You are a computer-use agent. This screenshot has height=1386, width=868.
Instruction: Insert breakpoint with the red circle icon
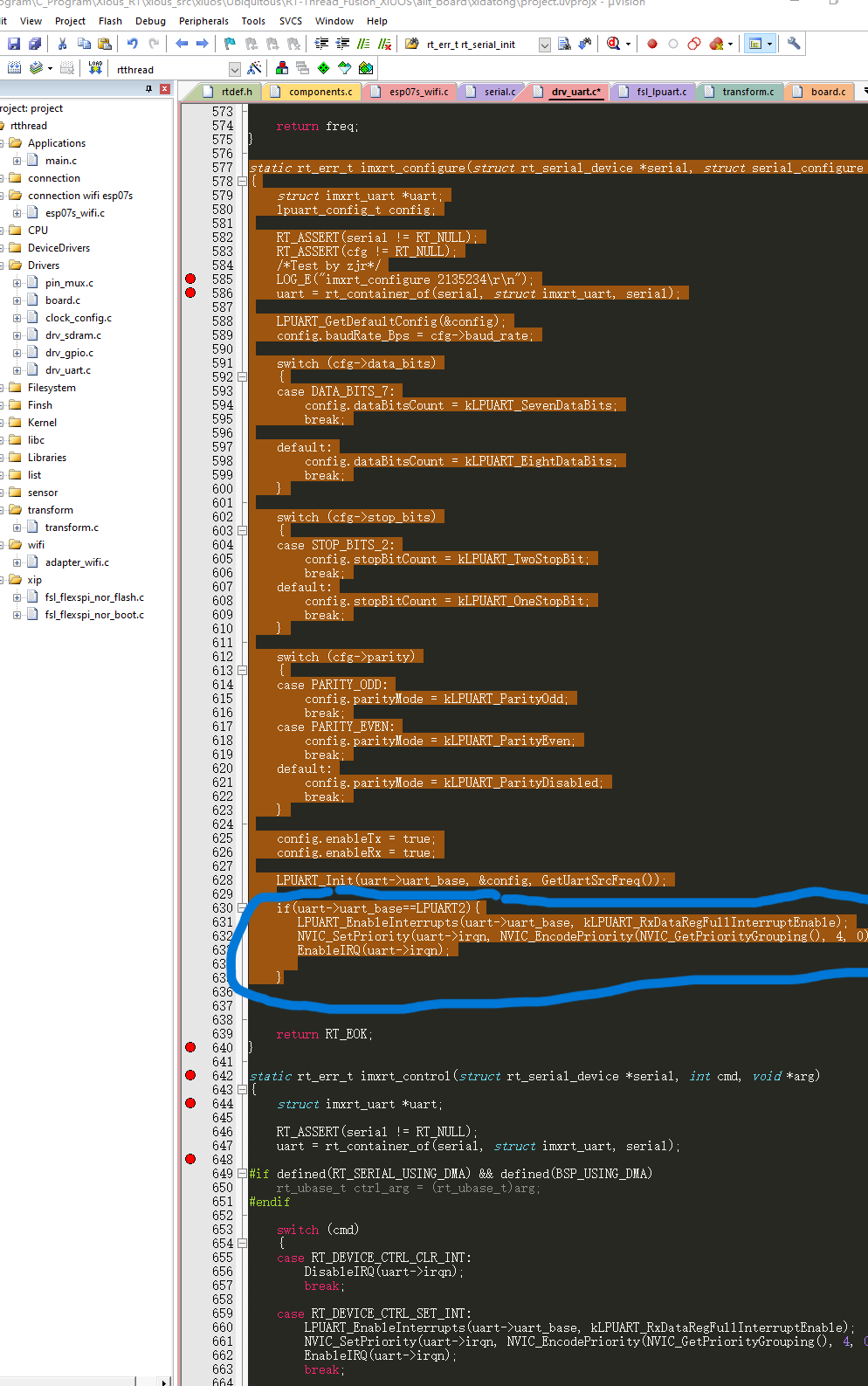click(x=652, y=44)
